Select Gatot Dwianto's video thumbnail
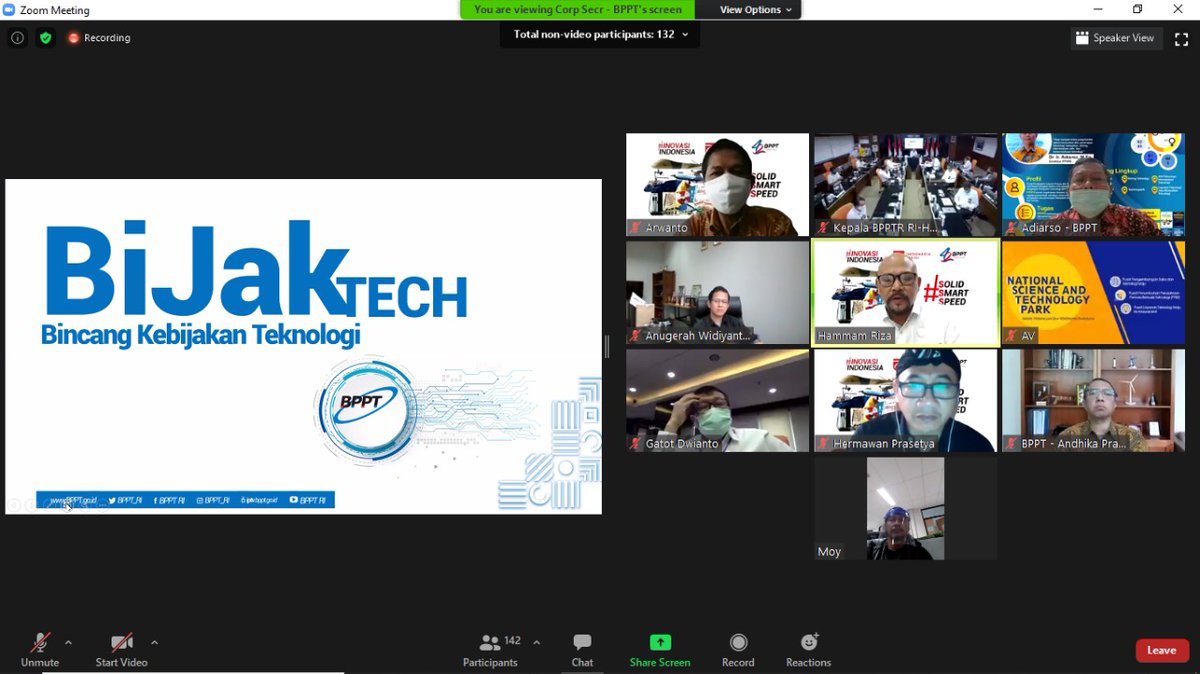1200x674 pixels. point(717,400)
